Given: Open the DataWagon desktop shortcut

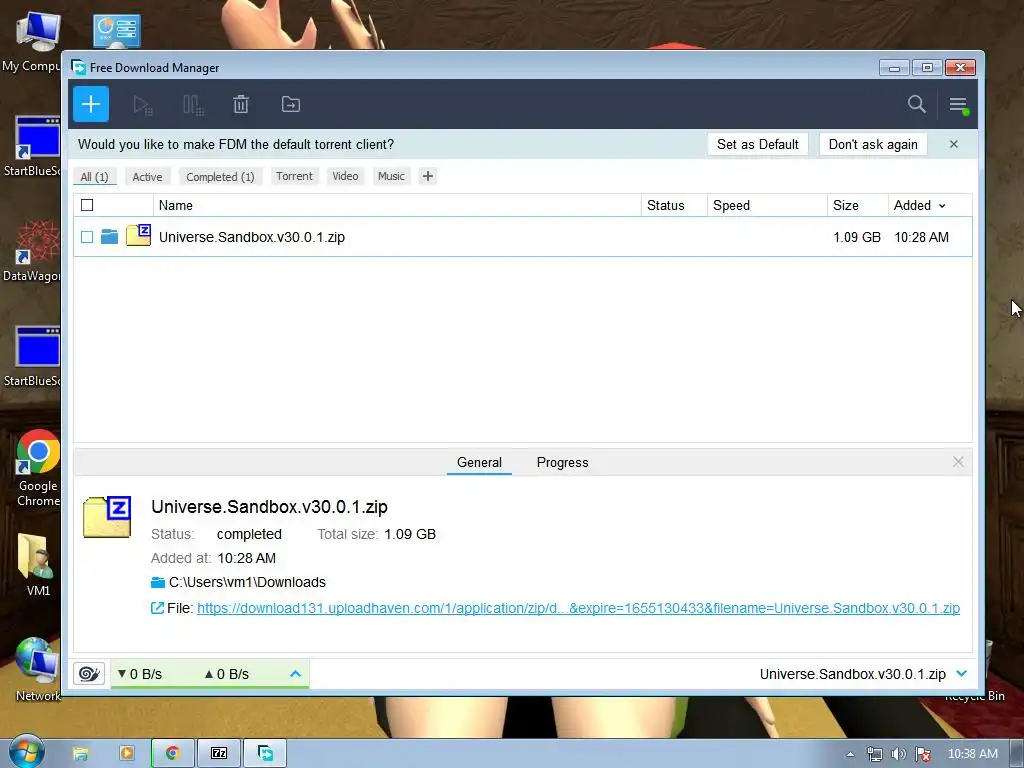Looking at the screenshot, I should [34, 251].
